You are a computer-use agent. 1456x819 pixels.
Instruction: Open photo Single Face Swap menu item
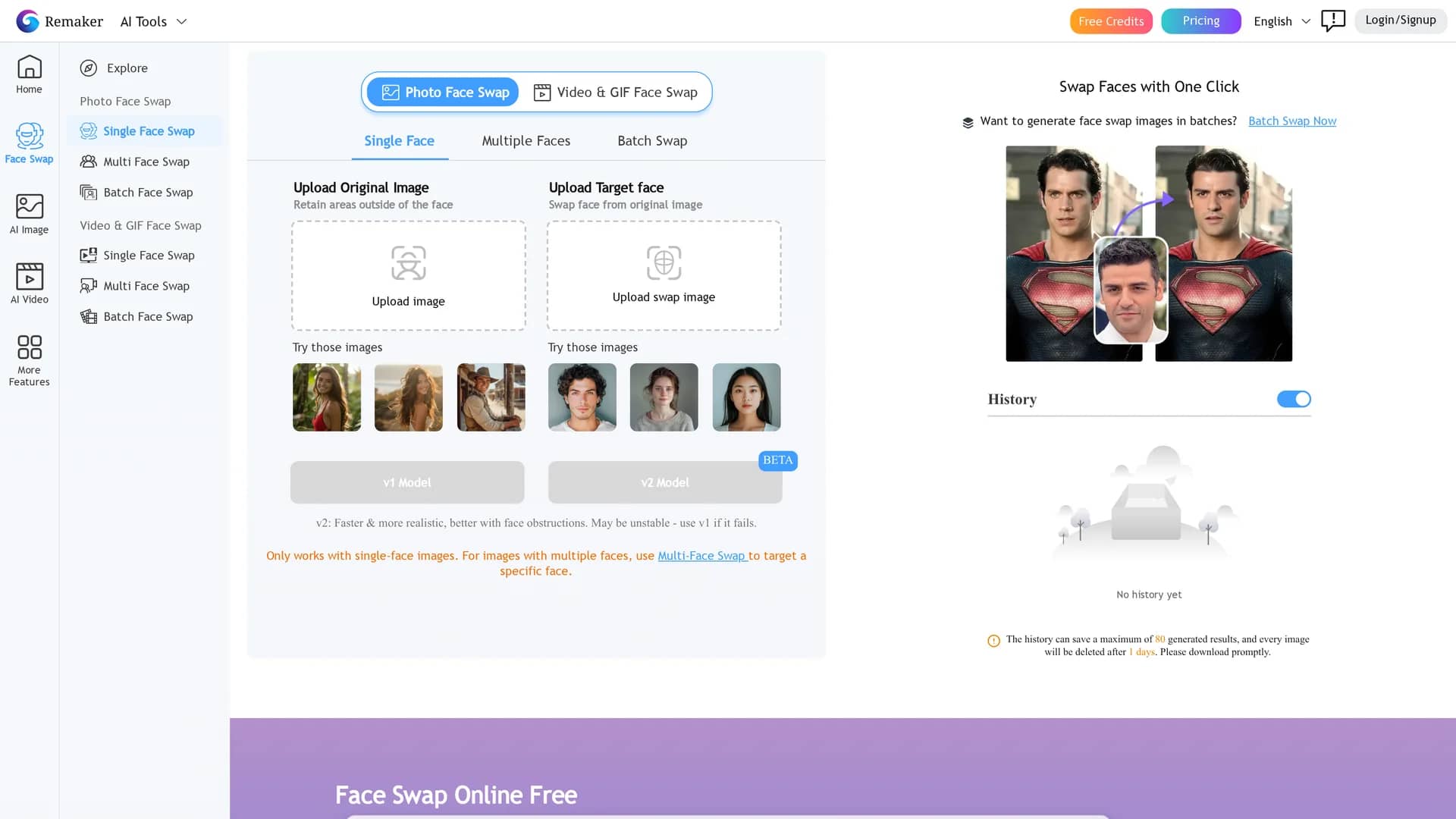[144, 131]
